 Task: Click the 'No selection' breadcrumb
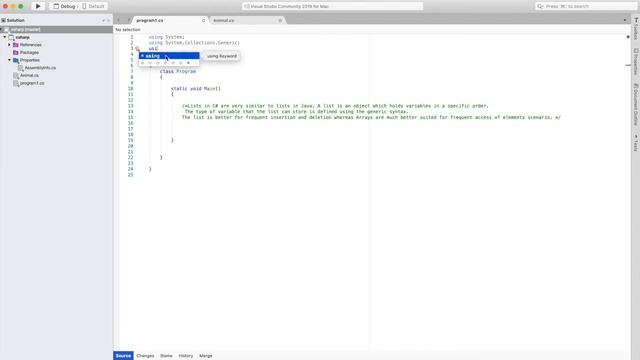coord(128,29)
